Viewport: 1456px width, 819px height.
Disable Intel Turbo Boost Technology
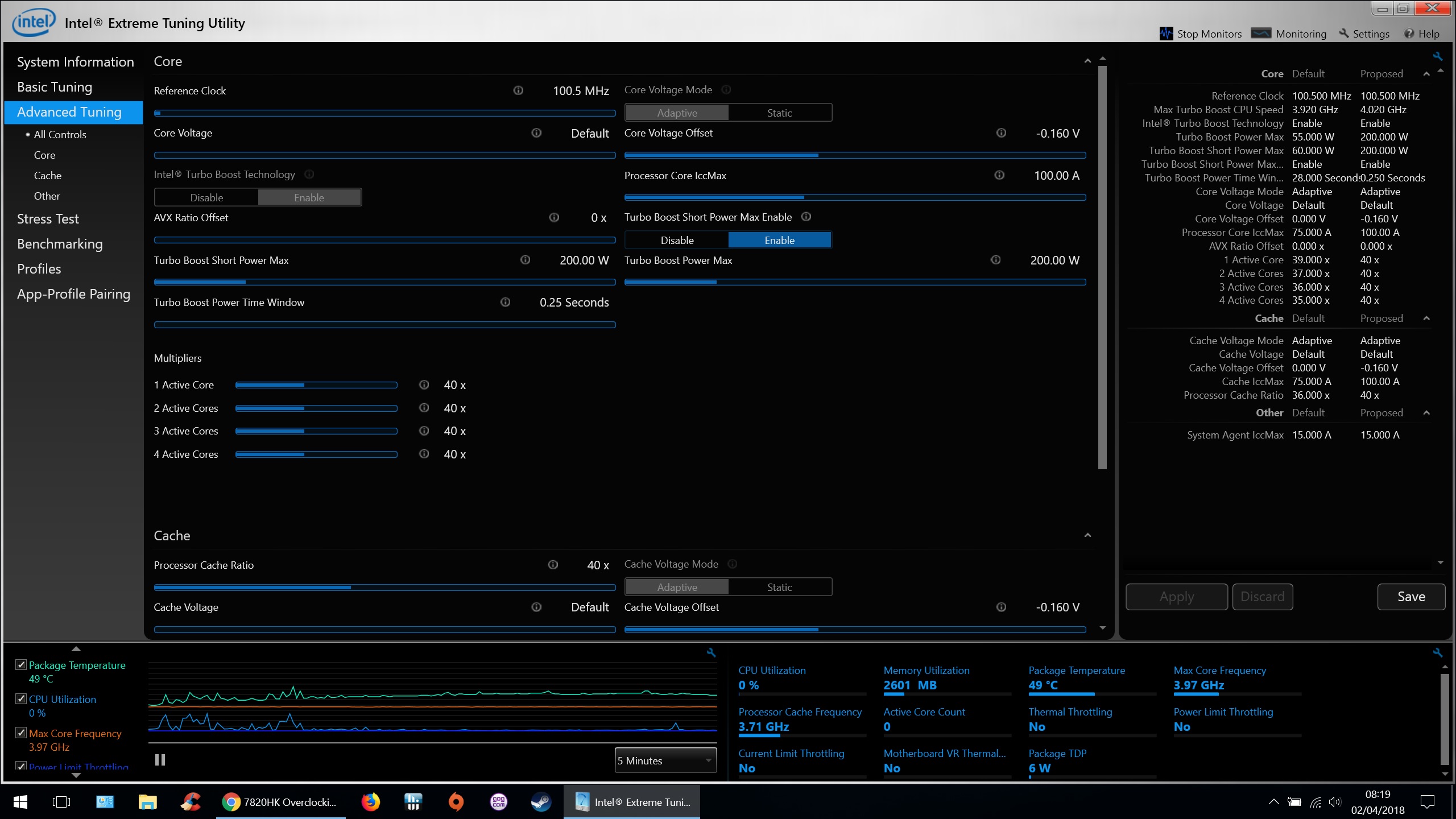(x=206, y=197)
